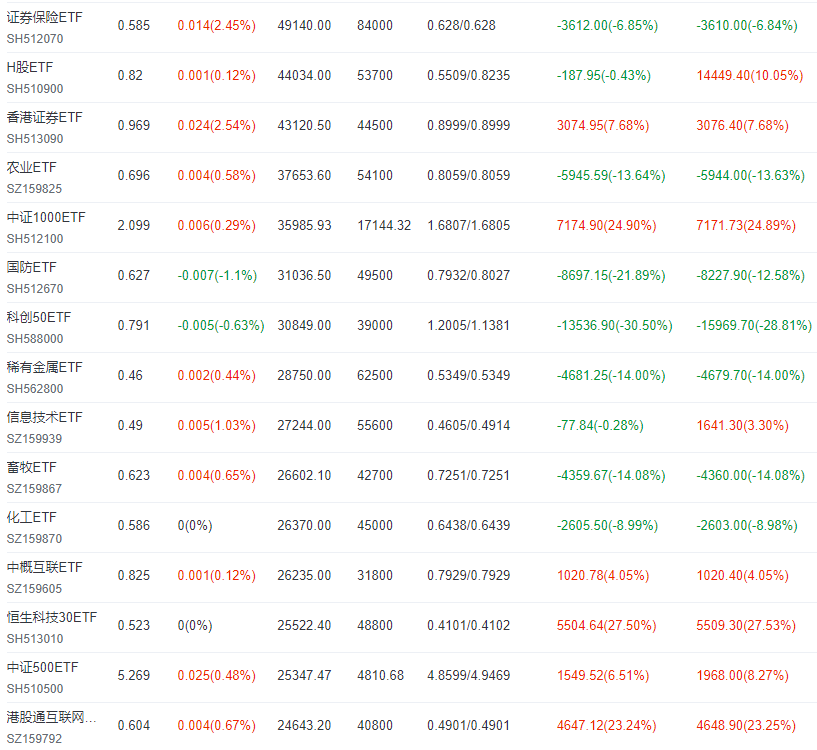Open the 化工ETF fund name
This screenshot has width=817, height=750.
31,518
